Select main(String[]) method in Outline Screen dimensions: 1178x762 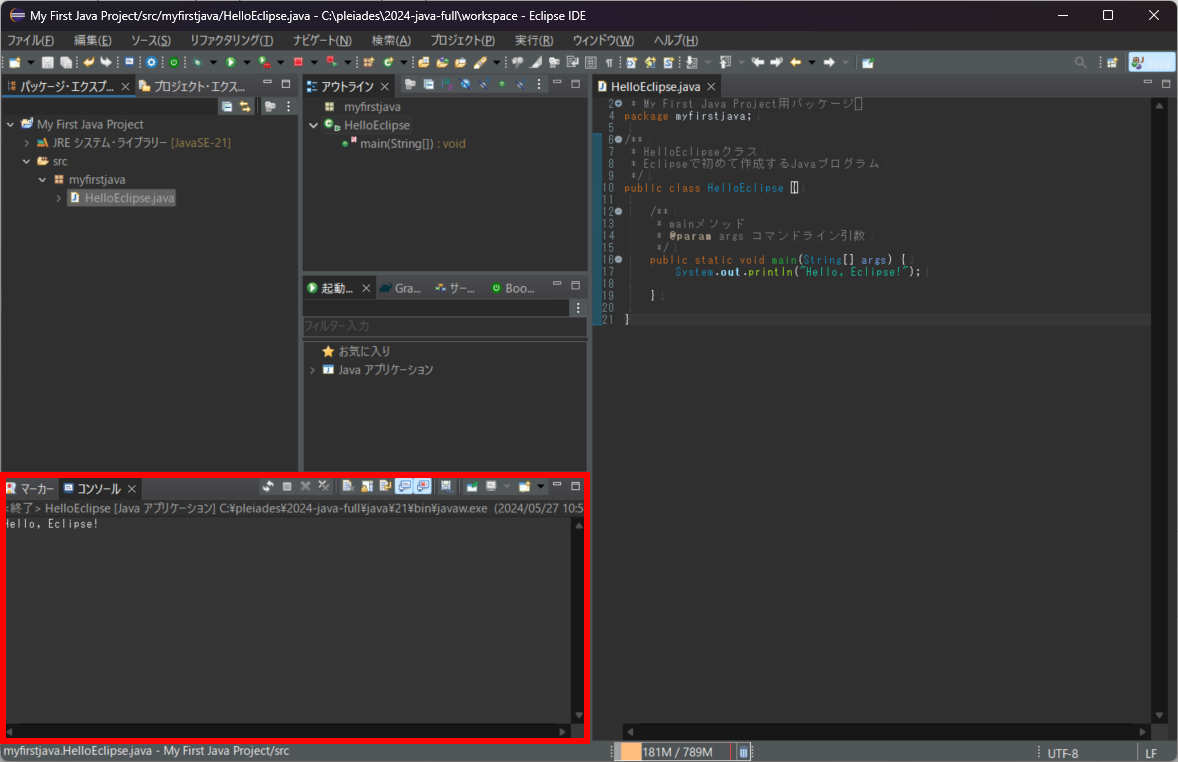point(412,144)
